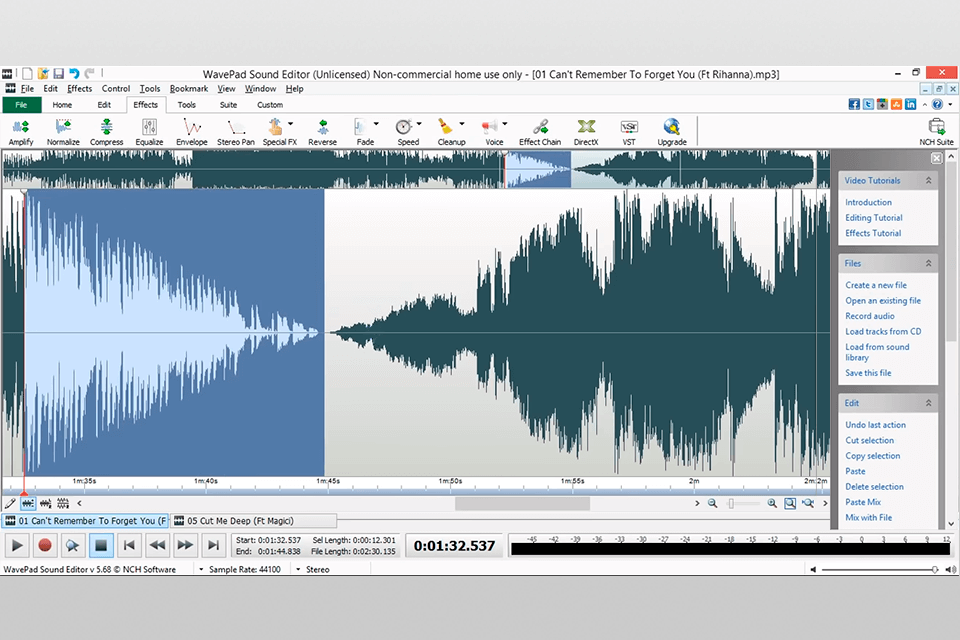Adjust the zoom slider handle

pyautogui.click(x=730, y=503)
